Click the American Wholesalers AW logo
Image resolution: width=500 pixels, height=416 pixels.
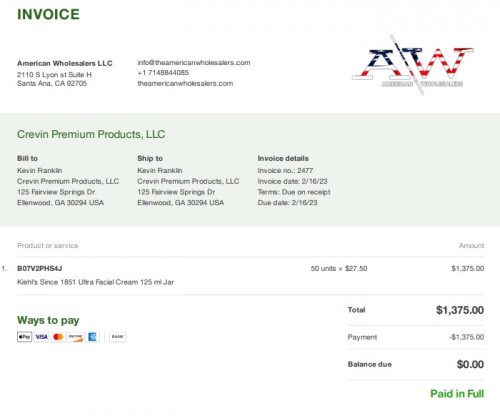(x=413, y=65)
